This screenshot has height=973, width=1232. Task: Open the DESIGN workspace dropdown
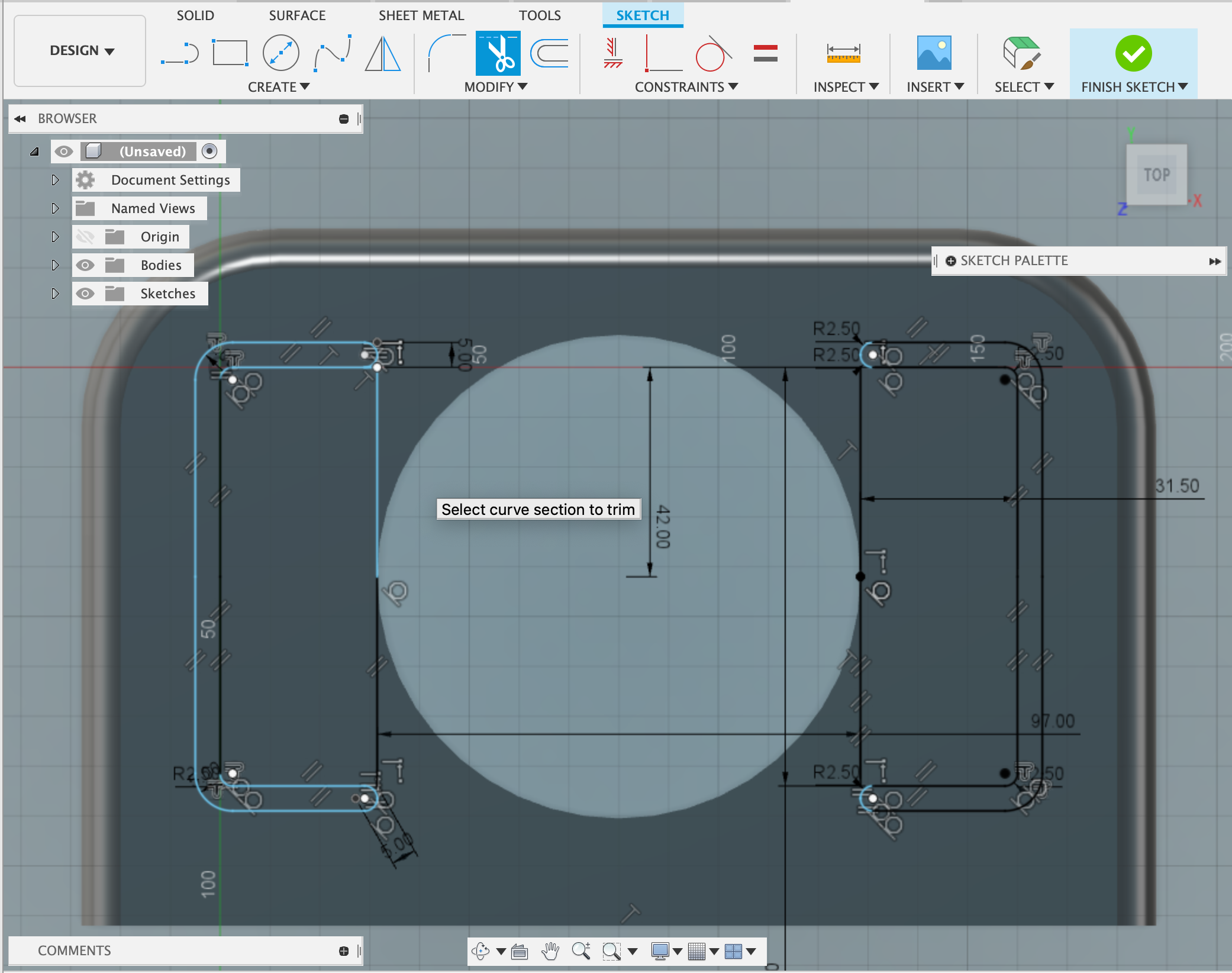click(x=81, y=51)
